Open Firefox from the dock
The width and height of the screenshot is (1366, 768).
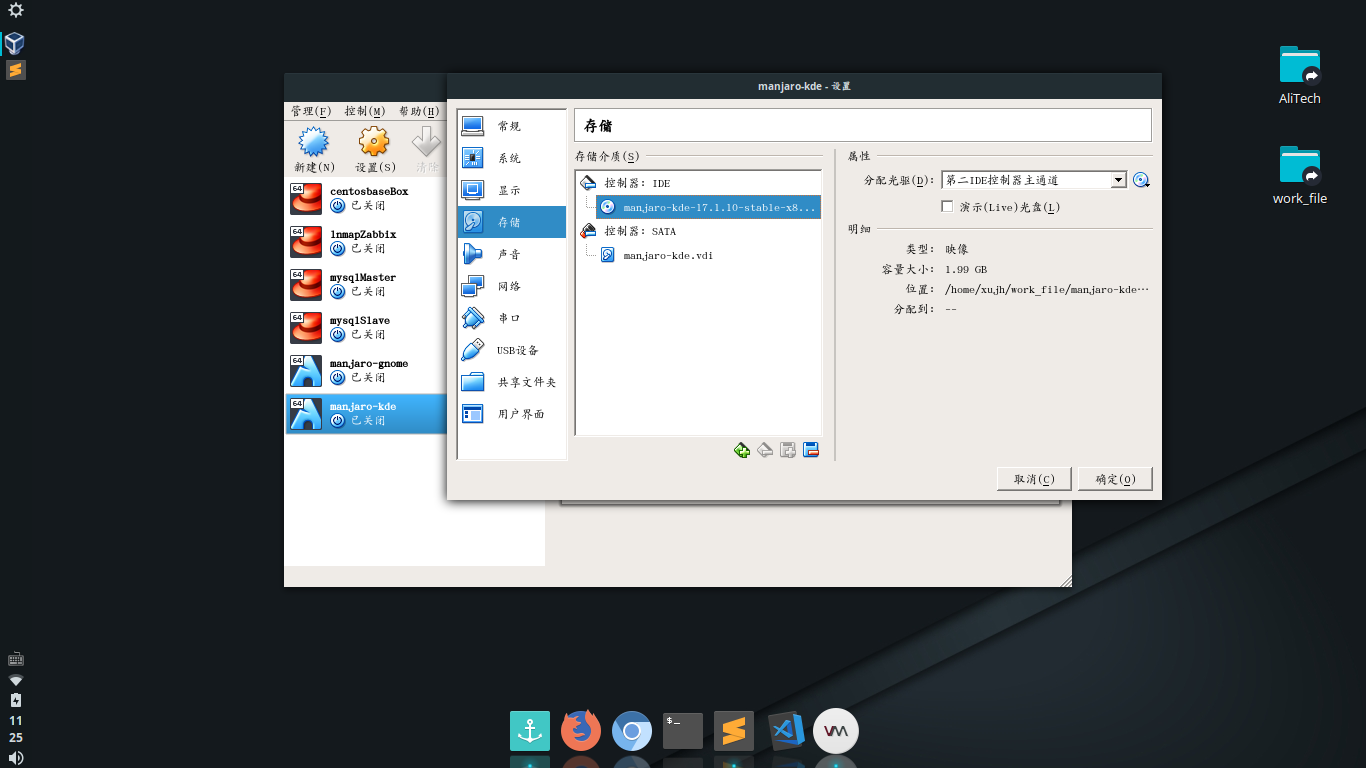581,731
